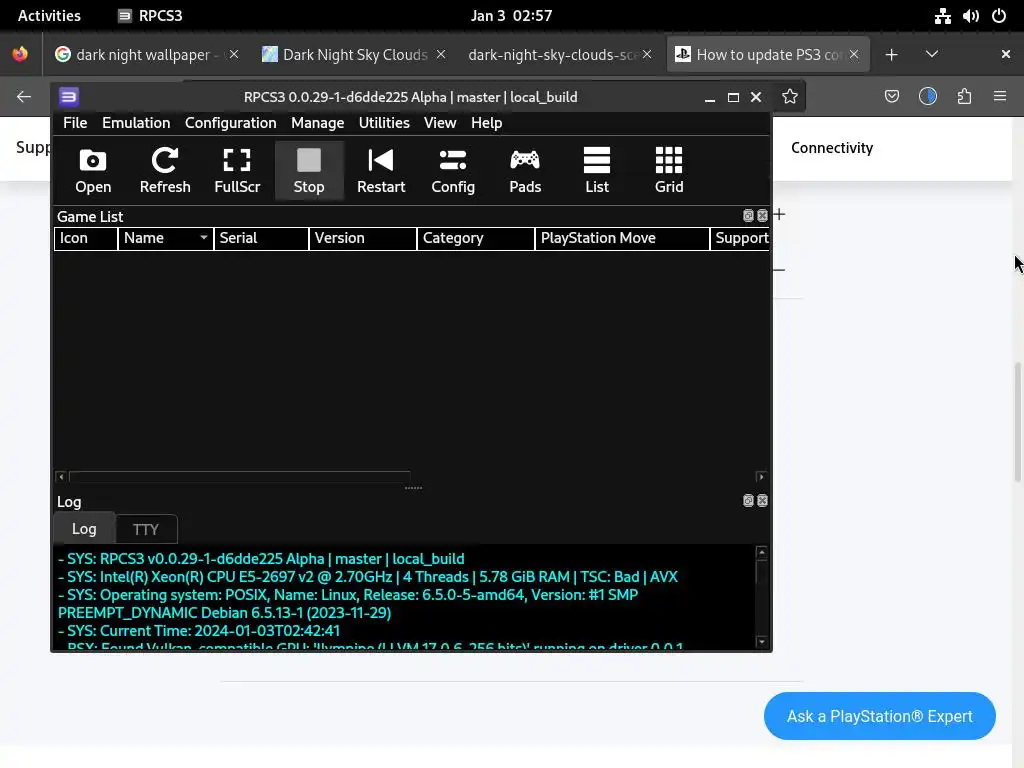Select the Log tab
This screenshot has height=768, width=1024.
pyautogui.click(x=84, y=528)
